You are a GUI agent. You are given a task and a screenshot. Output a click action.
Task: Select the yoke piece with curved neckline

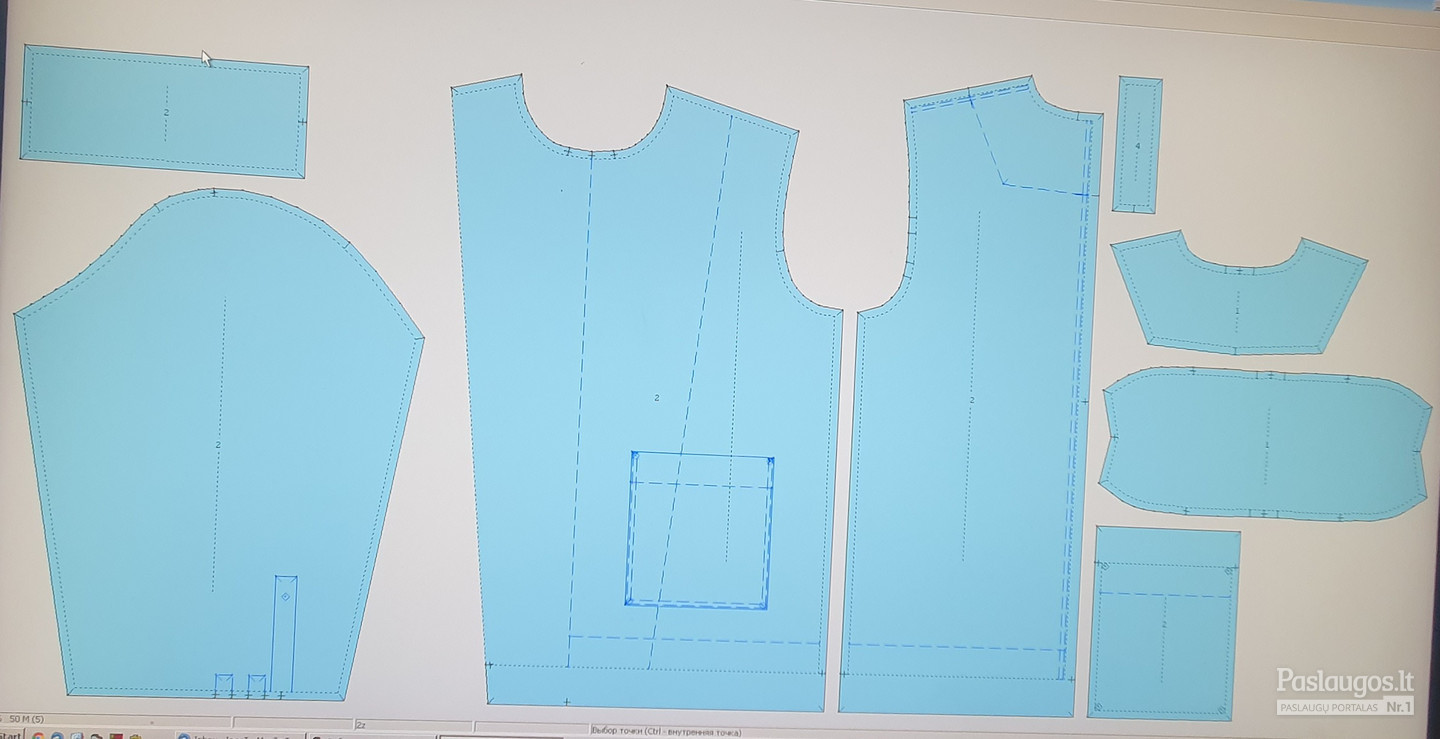click(x=1238, y=294)
